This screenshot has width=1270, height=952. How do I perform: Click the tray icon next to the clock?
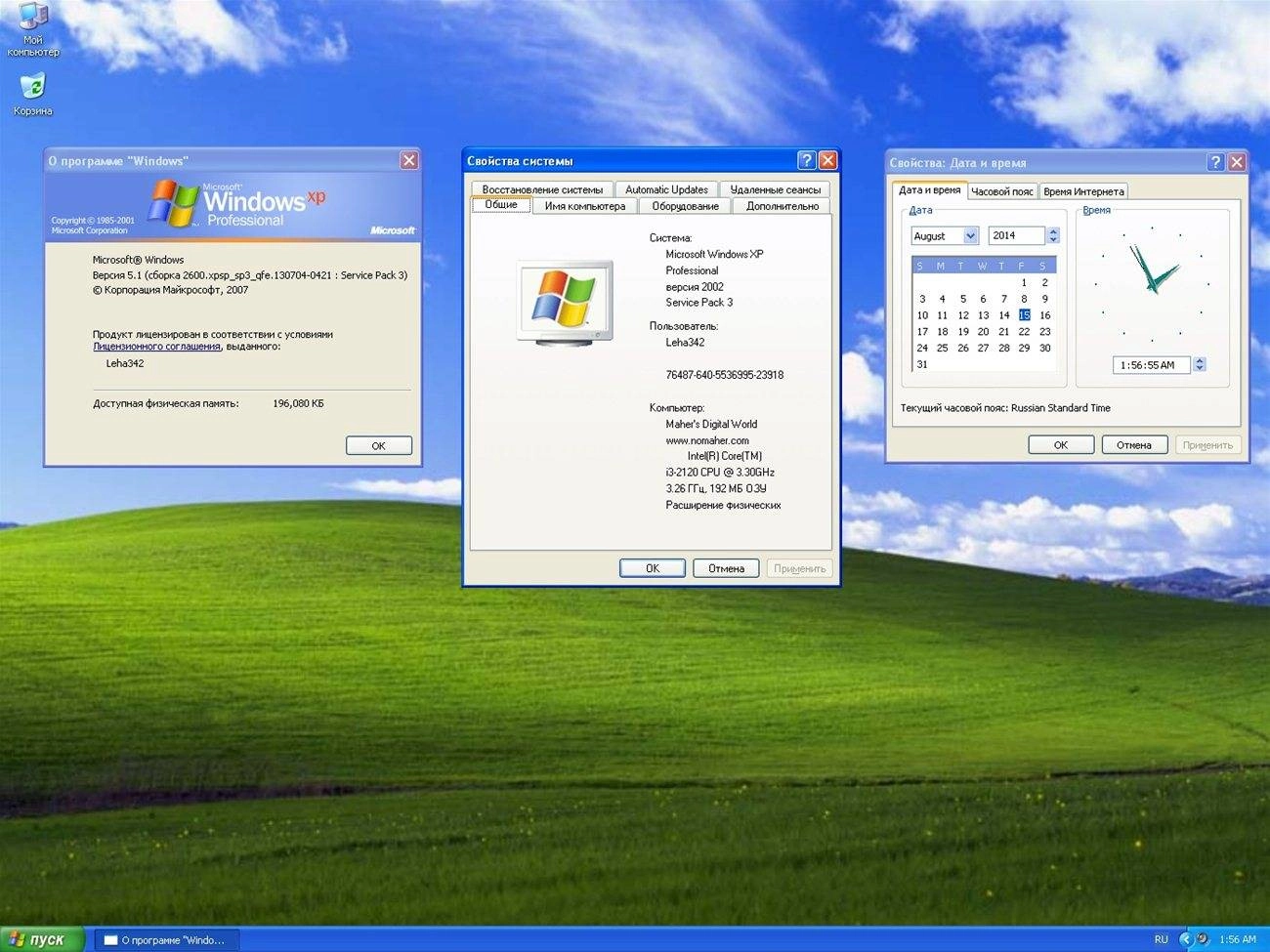click(x=1203, y=939)
